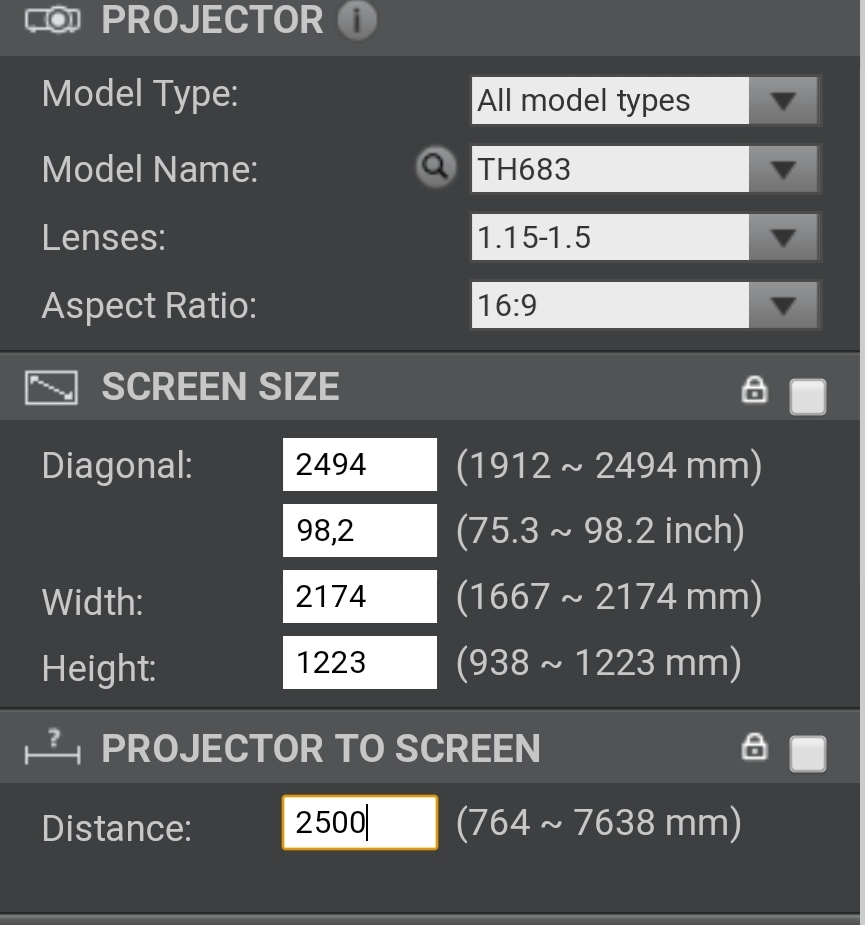
Task: Click the Distance input field
Action: (x=360, y=822)
